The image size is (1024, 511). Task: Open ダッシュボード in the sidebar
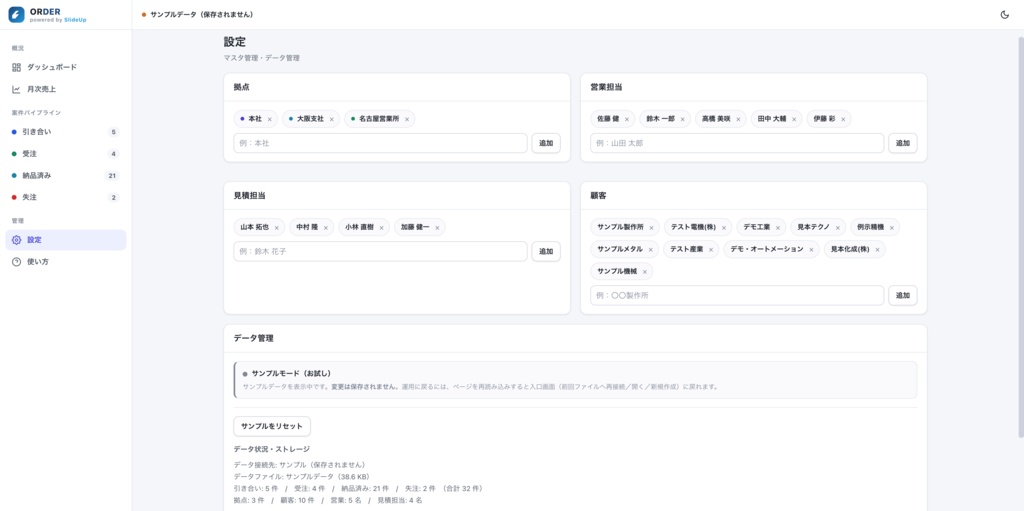[65, 67]
